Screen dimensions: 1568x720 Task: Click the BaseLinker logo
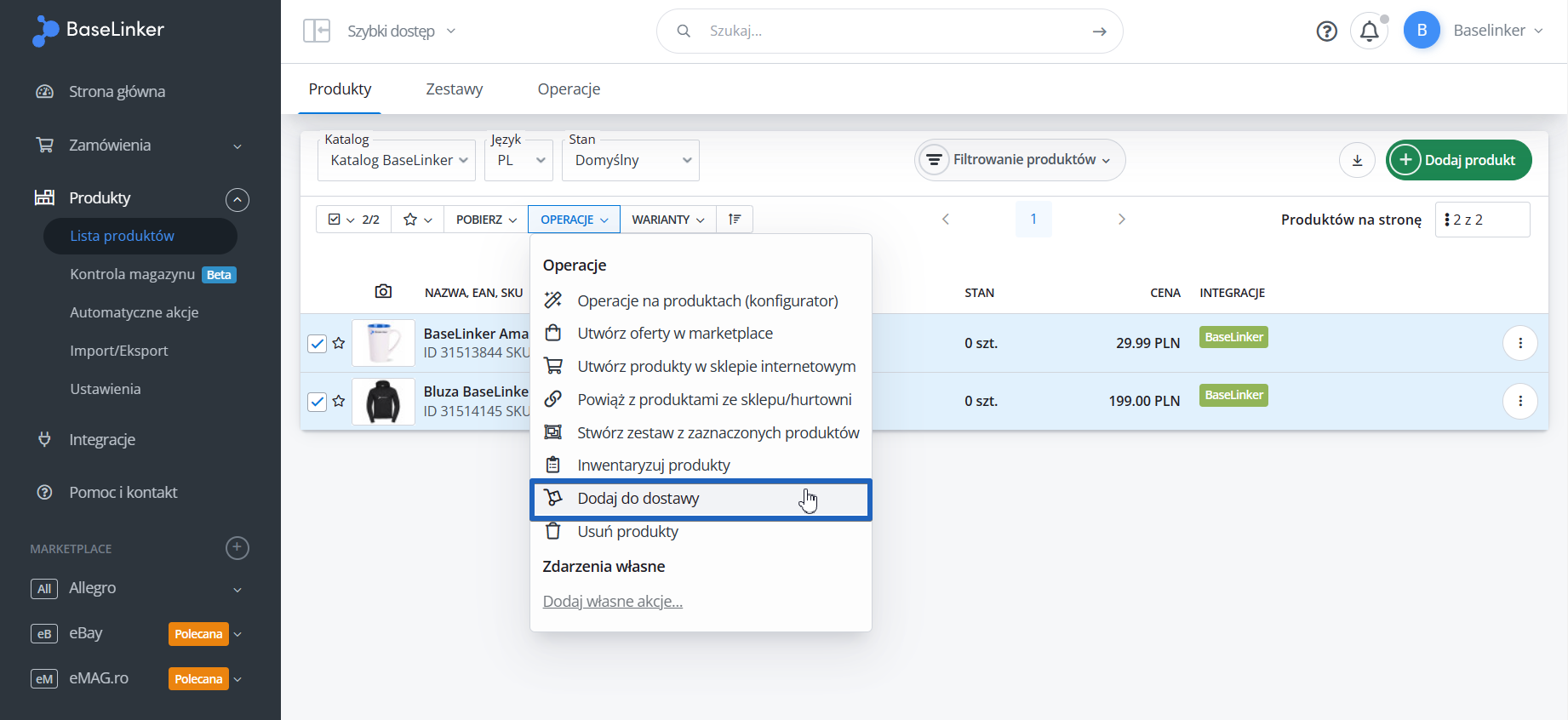pyautogui.click(x=98, y=31)
